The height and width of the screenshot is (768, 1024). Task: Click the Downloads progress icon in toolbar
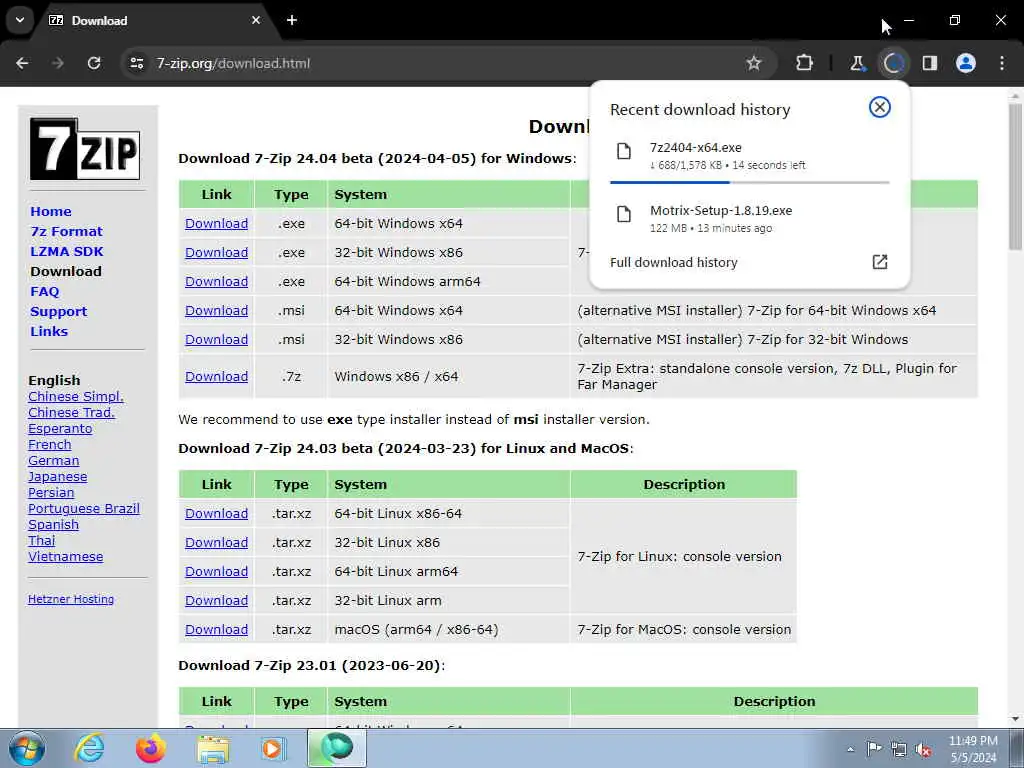point(893,63)
